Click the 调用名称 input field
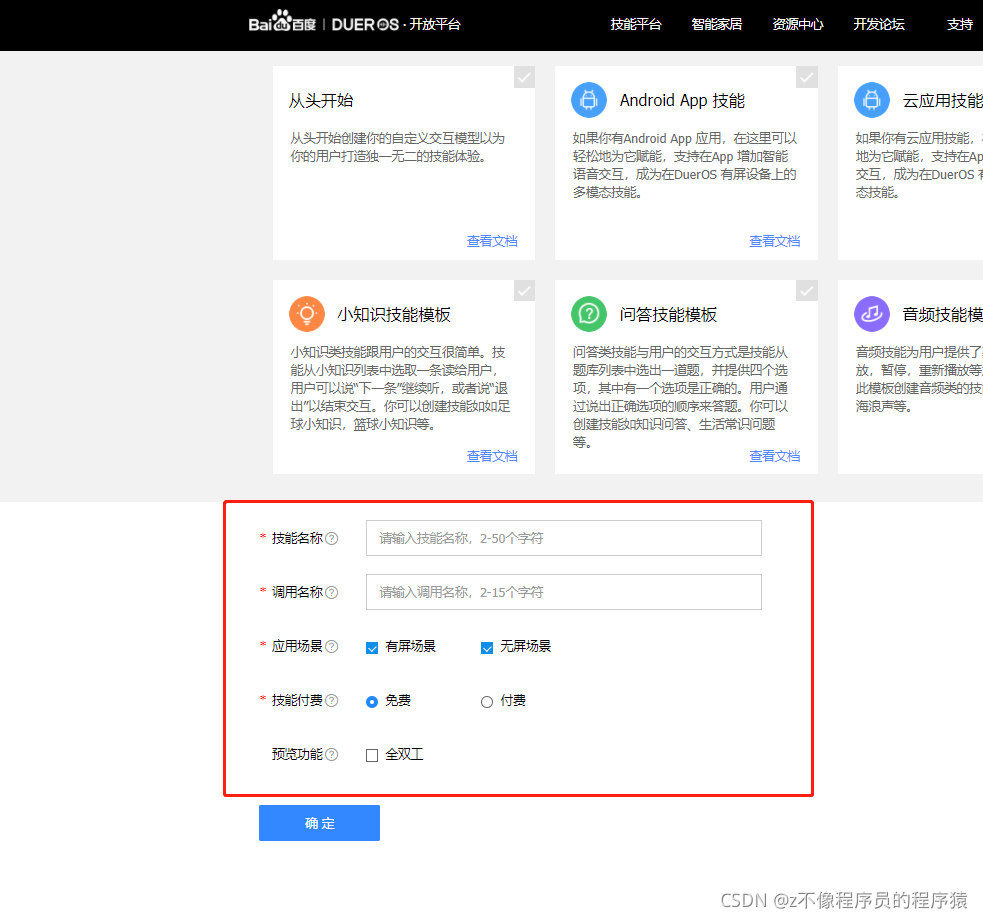Screen dimensions: 983x918 [564, 592]
